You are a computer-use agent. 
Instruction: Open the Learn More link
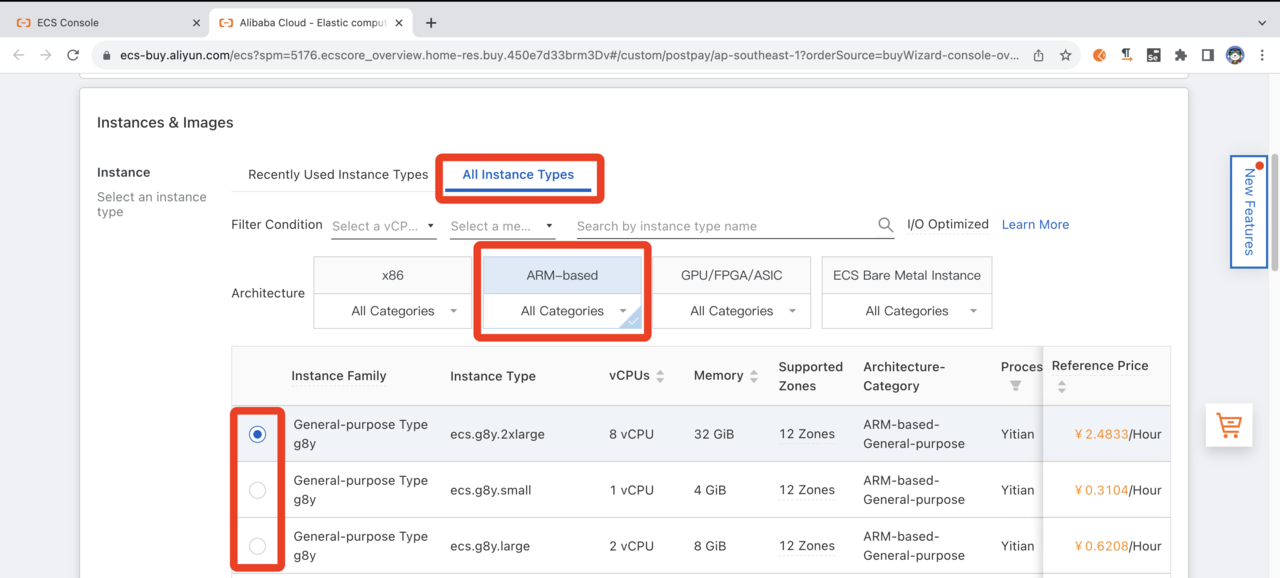tap(1035, 225)
